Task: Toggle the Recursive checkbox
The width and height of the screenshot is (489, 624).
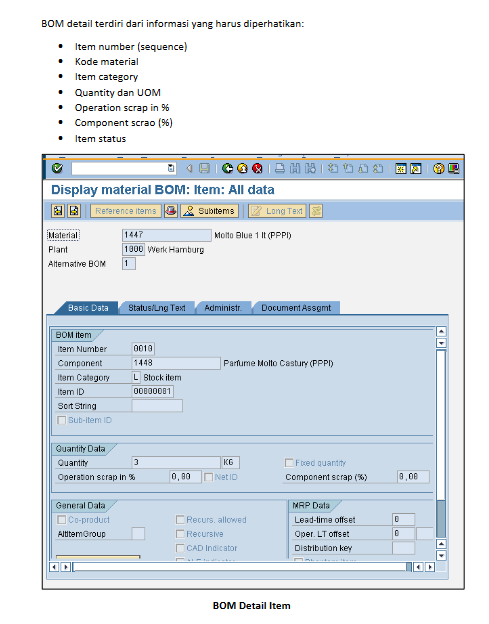Action: 180,534
